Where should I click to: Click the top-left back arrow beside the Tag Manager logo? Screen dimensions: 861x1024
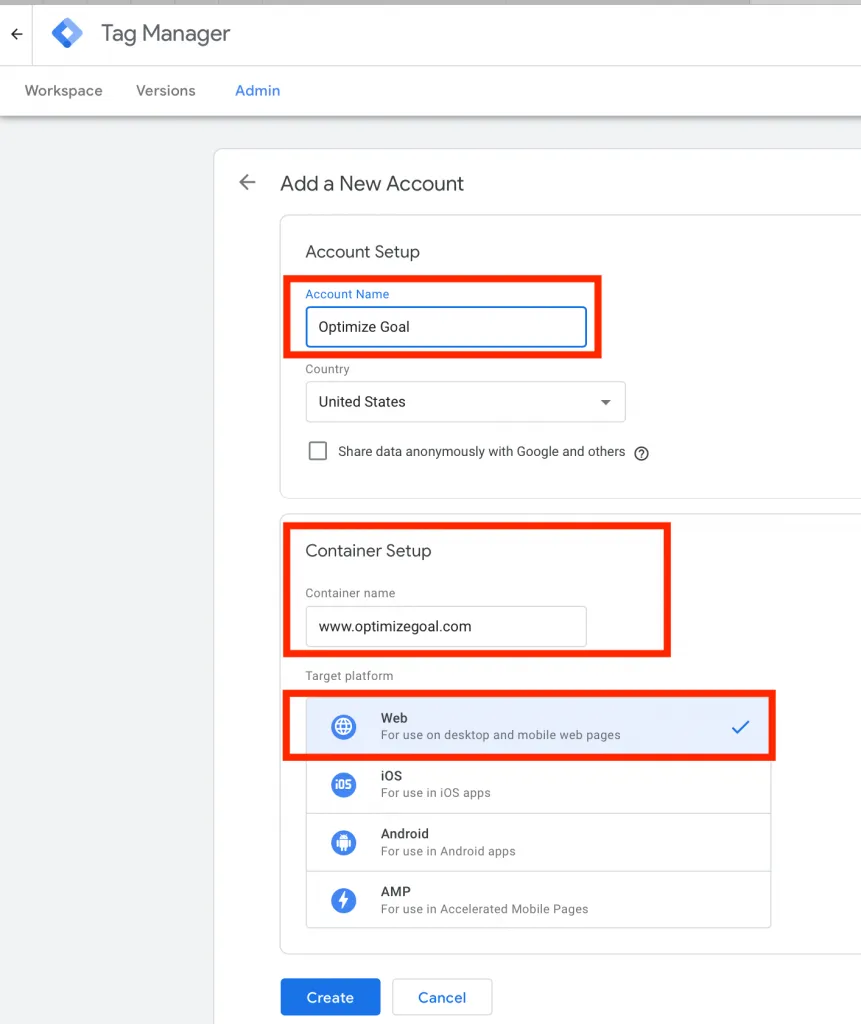17,34
